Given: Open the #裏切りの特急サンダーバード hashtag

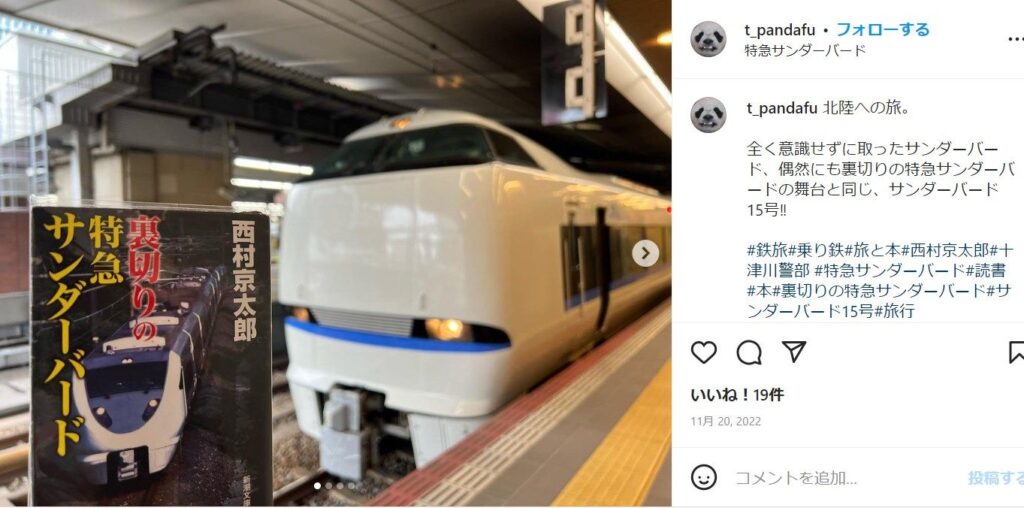Looking at the screenshot, I should (878, 291).
